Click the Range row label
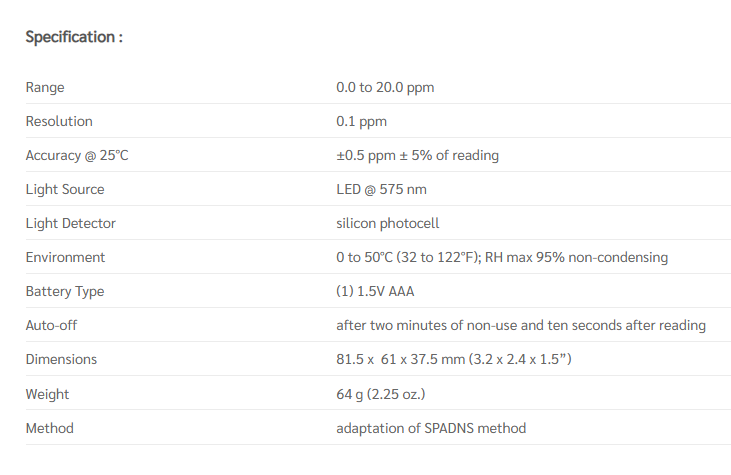Image resolution: width=731 pixels, height=475 pixels. pos(45,88)
